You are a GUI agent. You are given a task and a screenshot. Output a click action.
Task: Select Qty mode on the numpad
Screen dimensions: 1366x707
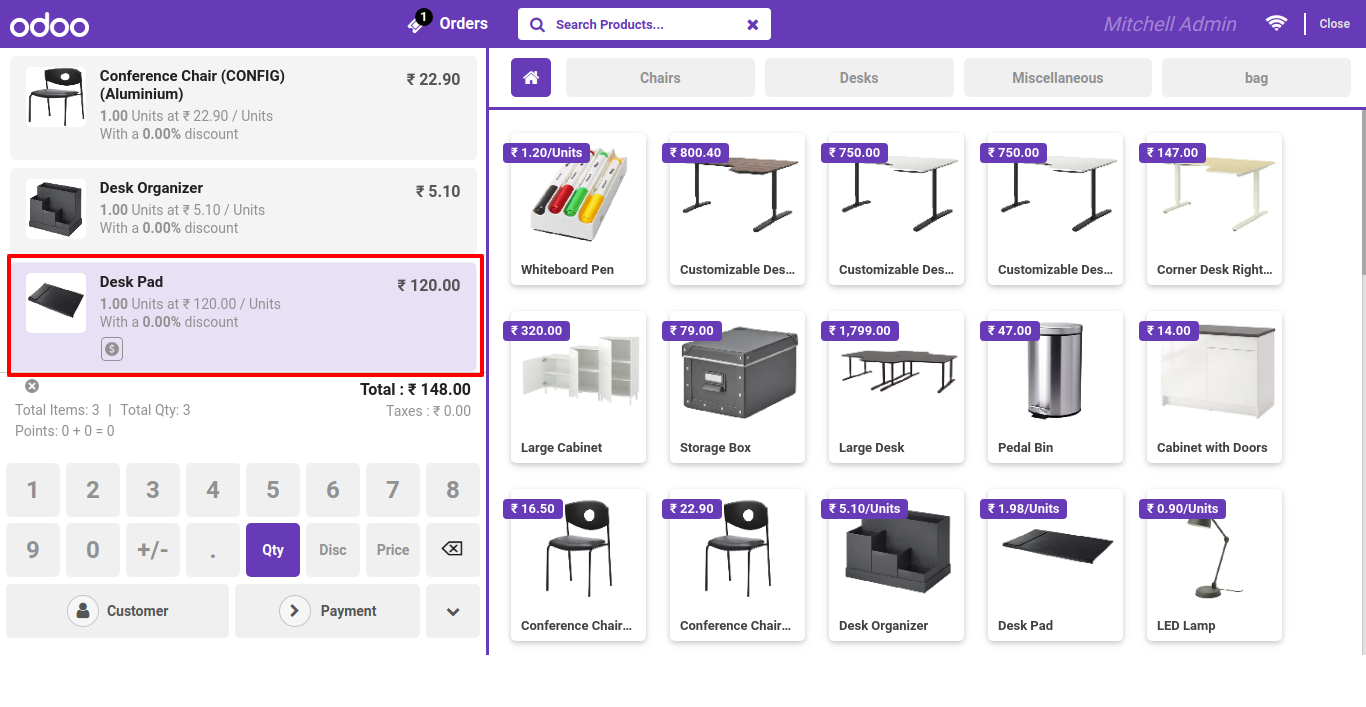pos(273,550)
